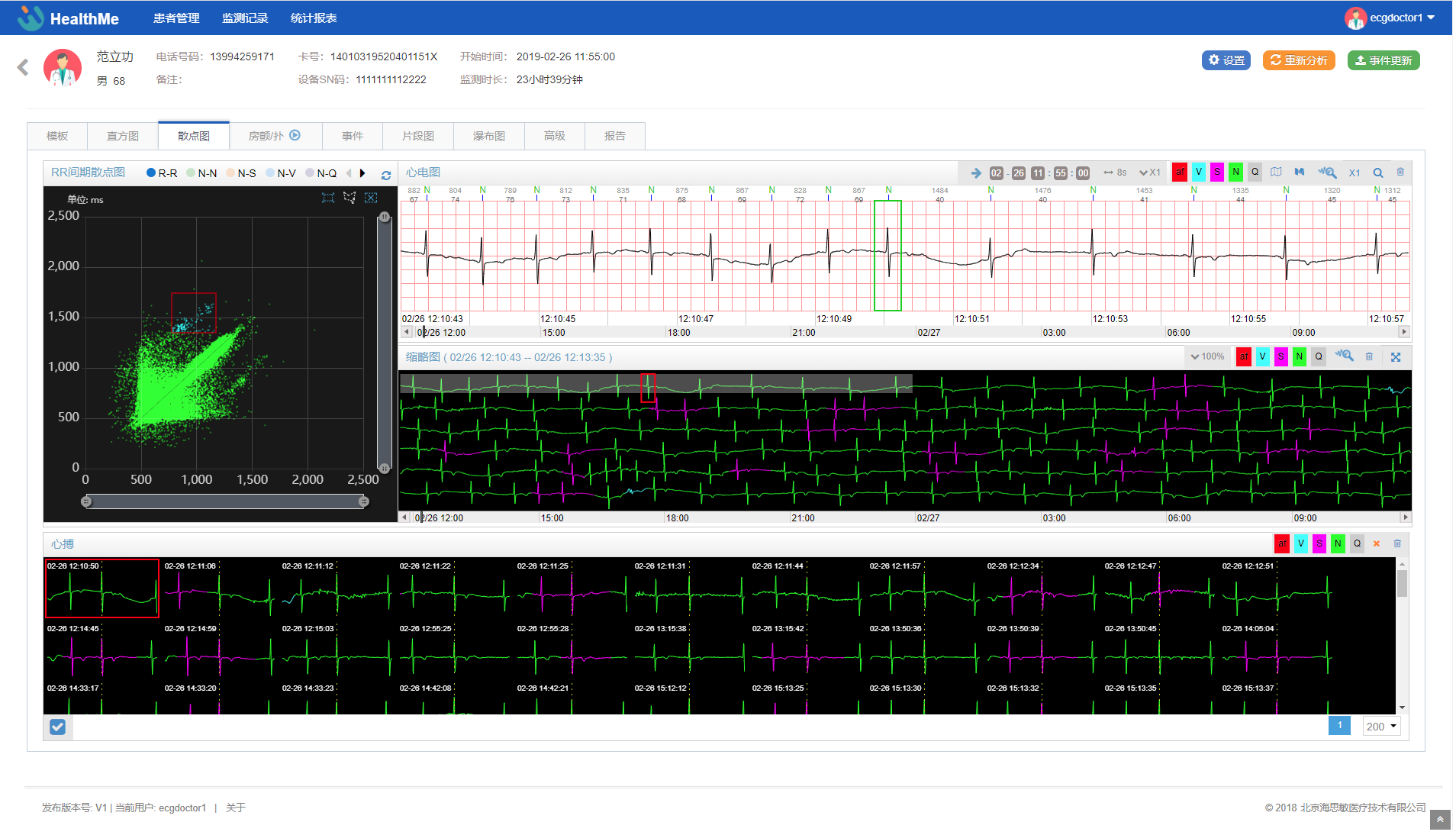Viewport: 1456px width, 835px height.
Task: Toggle the select-all checkbox below heartbeat list
Action: coord(57,727)
